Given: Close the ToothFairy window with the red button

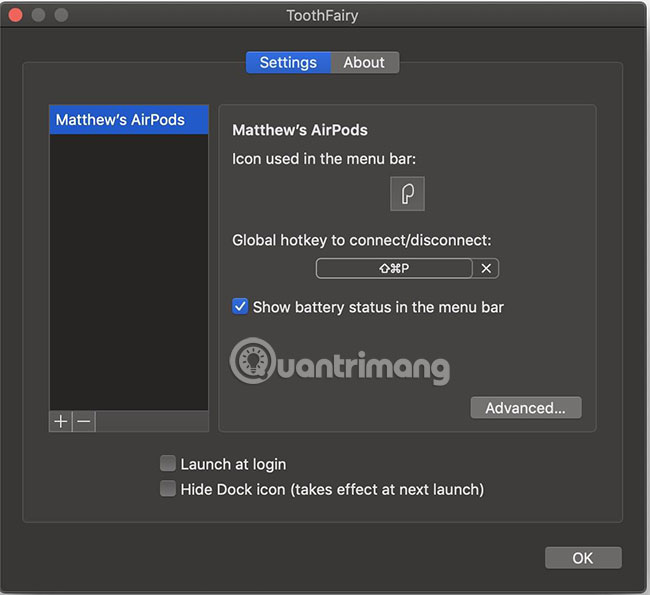Looking at the screenshot, I should tap(16, 15).
